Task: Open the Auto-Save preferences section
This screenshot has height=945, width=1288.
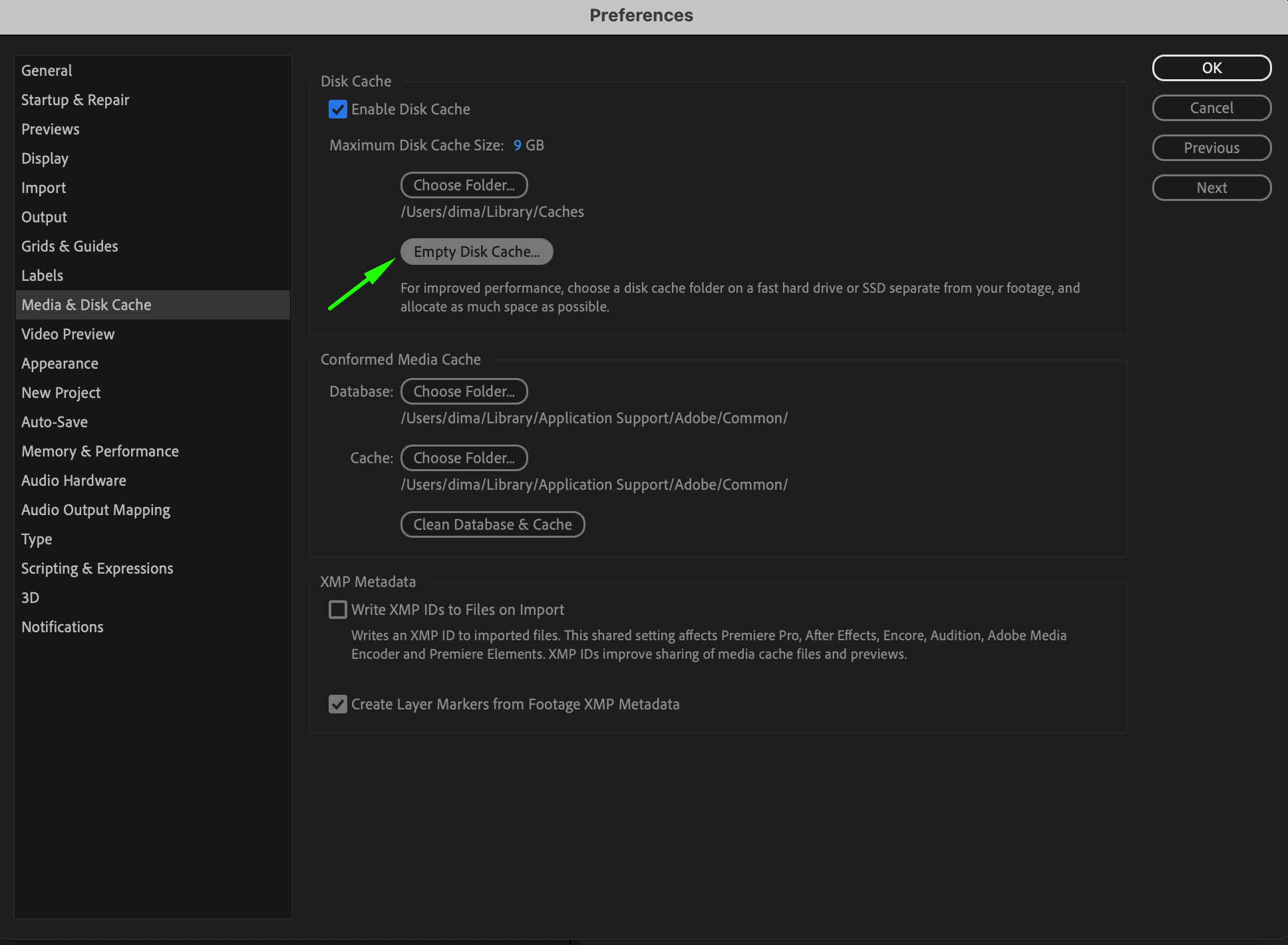Action: (x=55, y=422)
